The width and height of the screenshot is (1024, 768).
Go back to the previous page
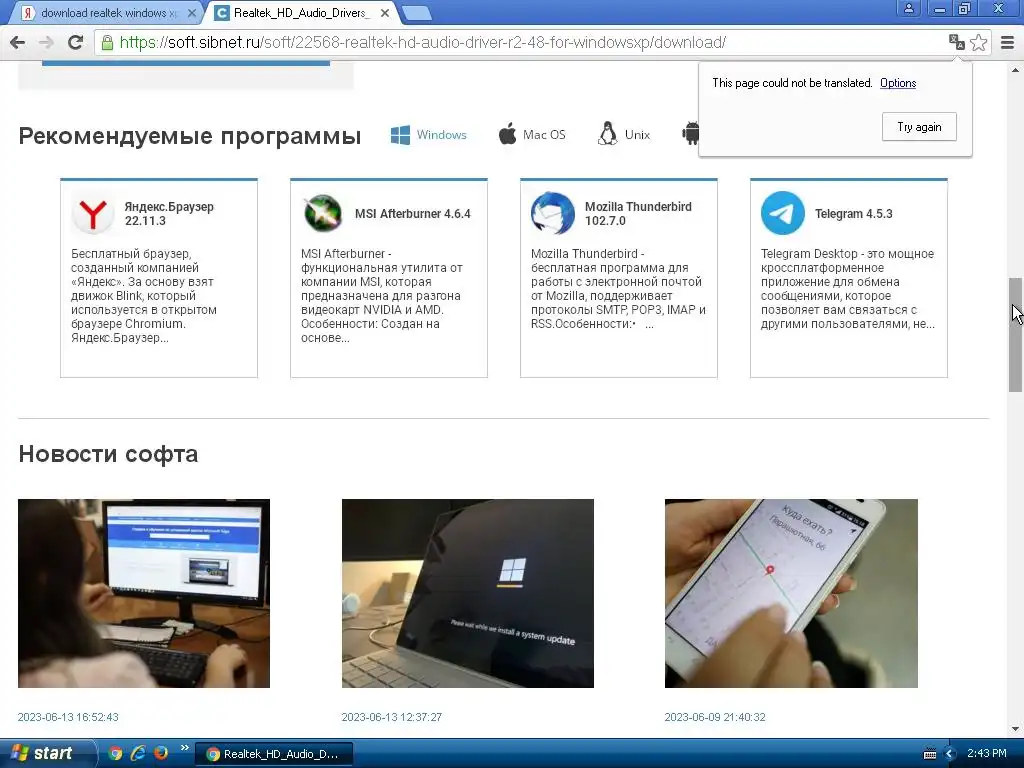coord(18,42)
